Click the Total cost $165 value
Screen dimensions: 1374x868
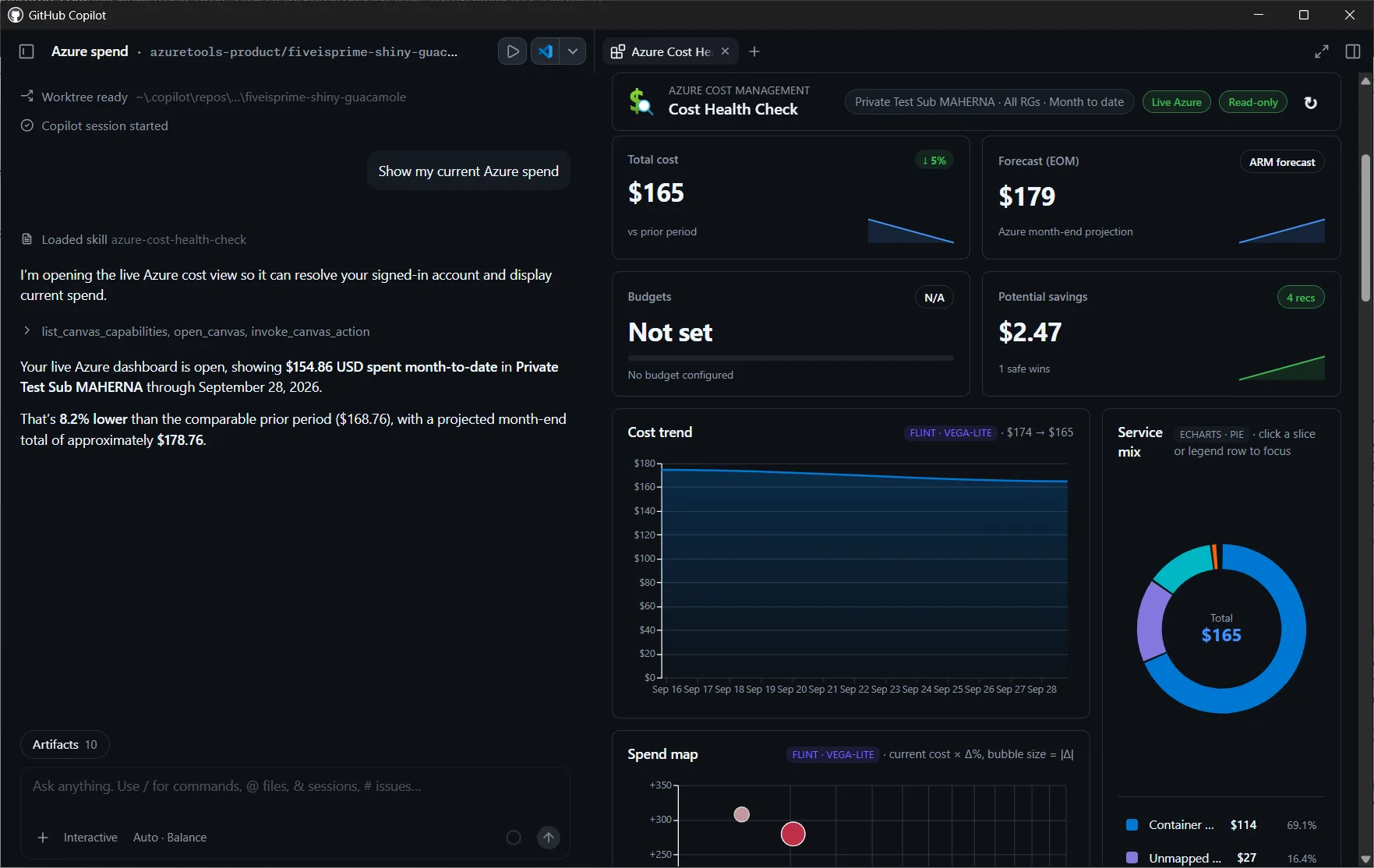click(656, 192)
